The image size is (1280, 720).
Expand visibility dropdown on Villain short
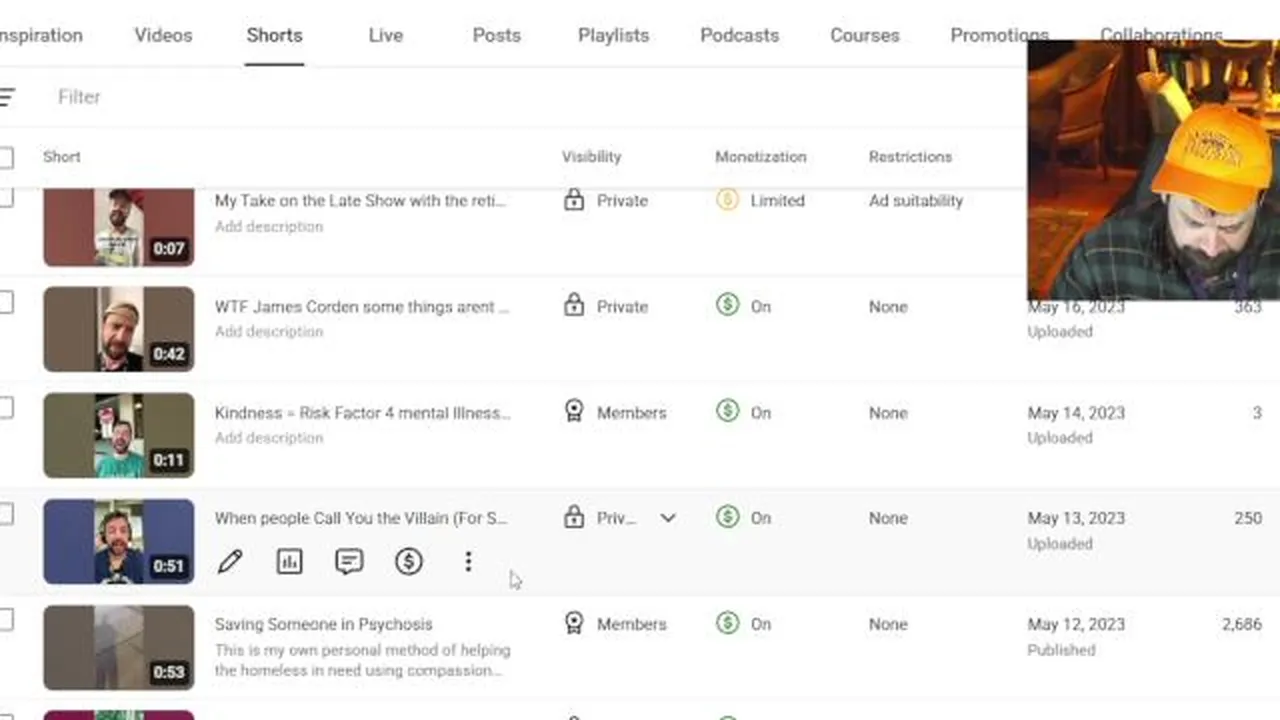pyautogui.click(x=668, y=518)
